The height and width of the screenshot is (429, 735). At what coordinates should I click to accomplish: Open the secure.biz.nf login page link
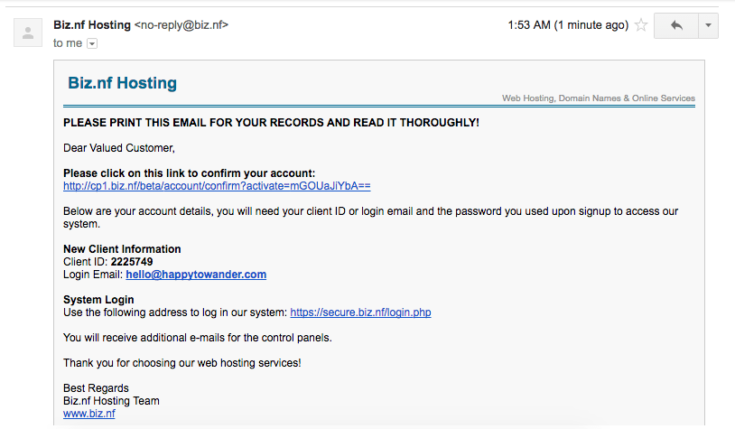[360, 312]
